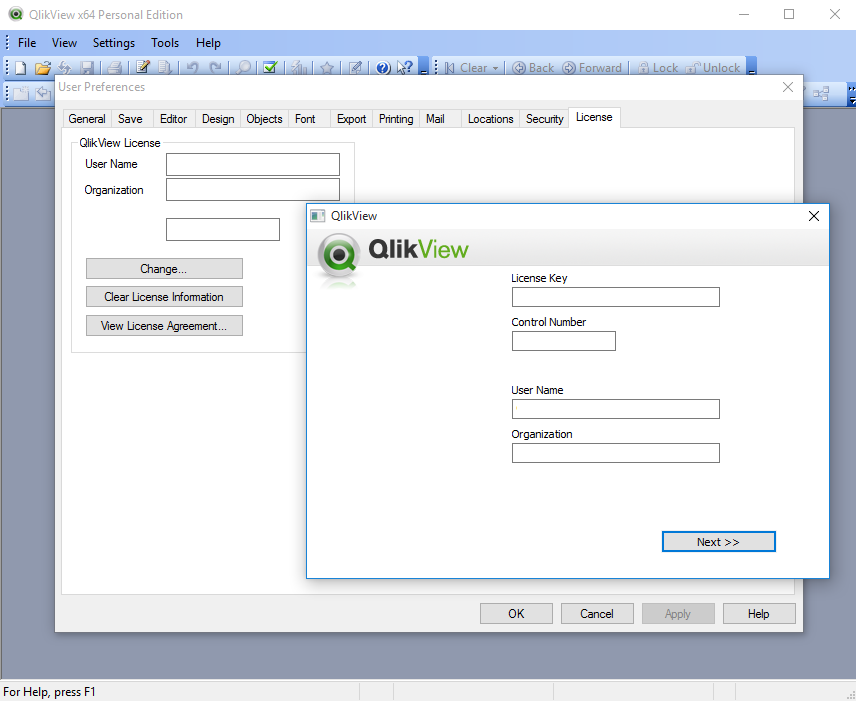The width and height of the screenshot is (856, 701).
Task: Open the Settings menu
Action: point(114,43)
